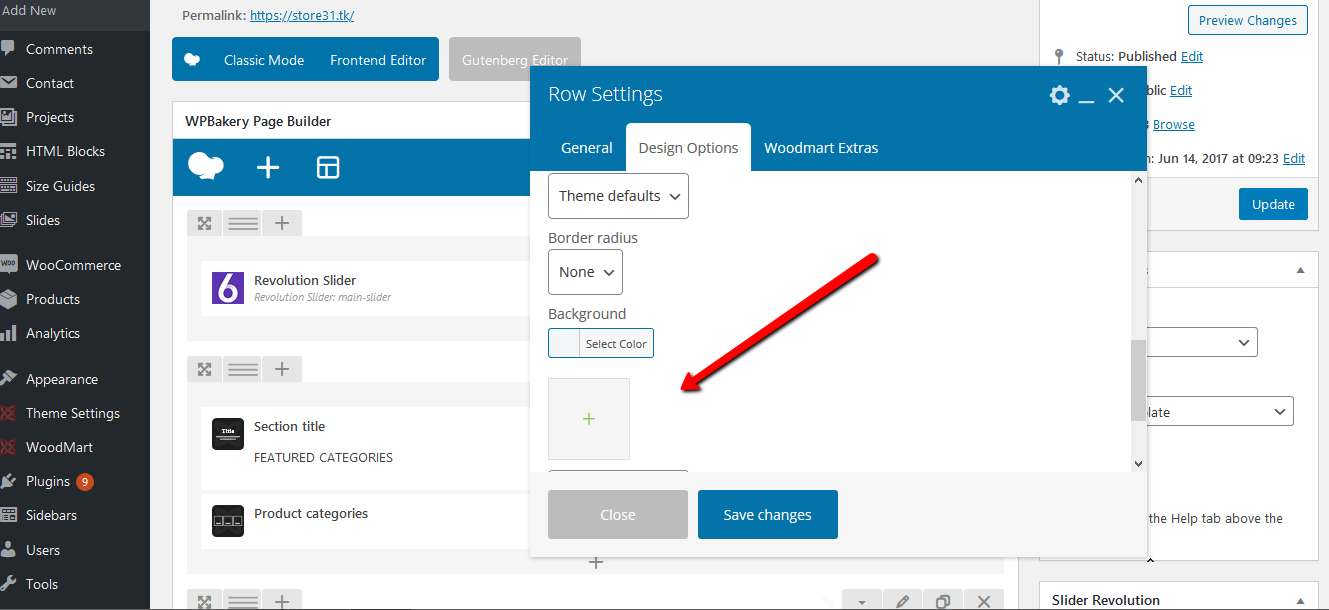The width and height of the screenshot is (1329, 610).
Task: Add new element with toolbar plus icon
Action: [268, 167]
